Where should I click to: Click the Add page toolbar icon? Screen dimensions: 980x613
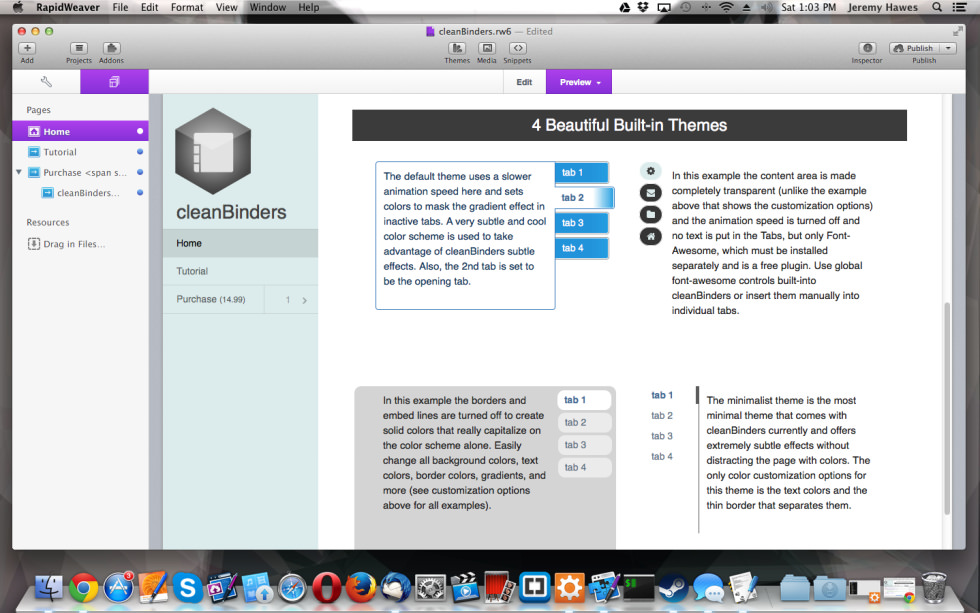pos(27,48)
